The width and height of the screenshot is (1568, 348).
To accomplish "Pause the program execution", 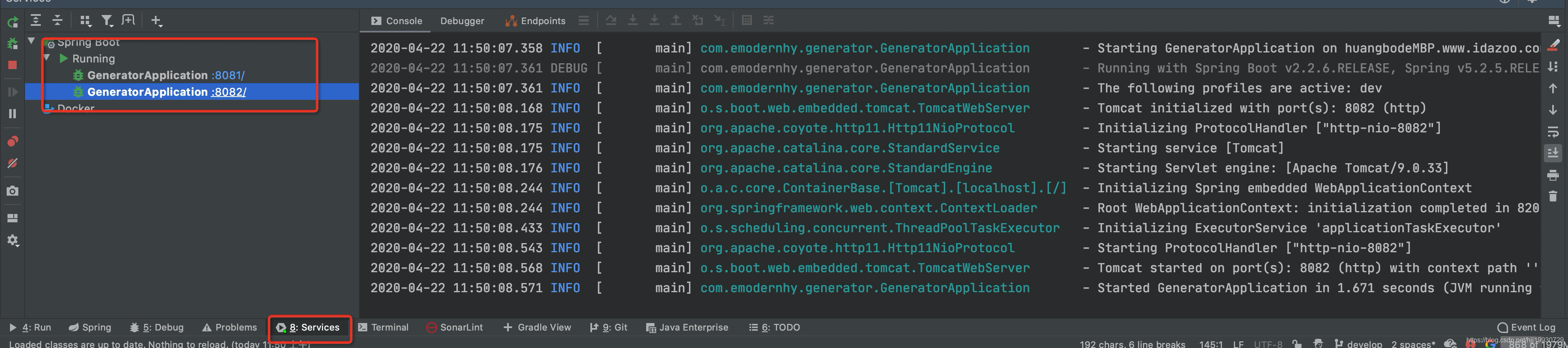I will 12,114.
